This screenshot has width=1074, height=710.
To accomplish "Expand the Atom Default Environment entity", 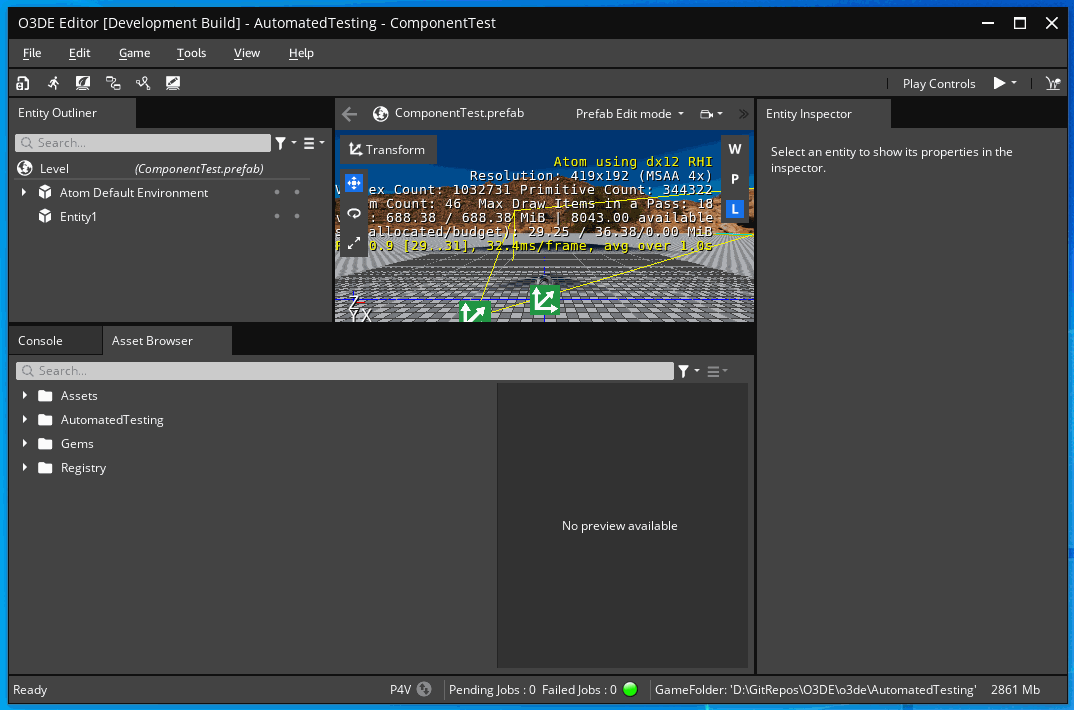I will click(24, 192).
